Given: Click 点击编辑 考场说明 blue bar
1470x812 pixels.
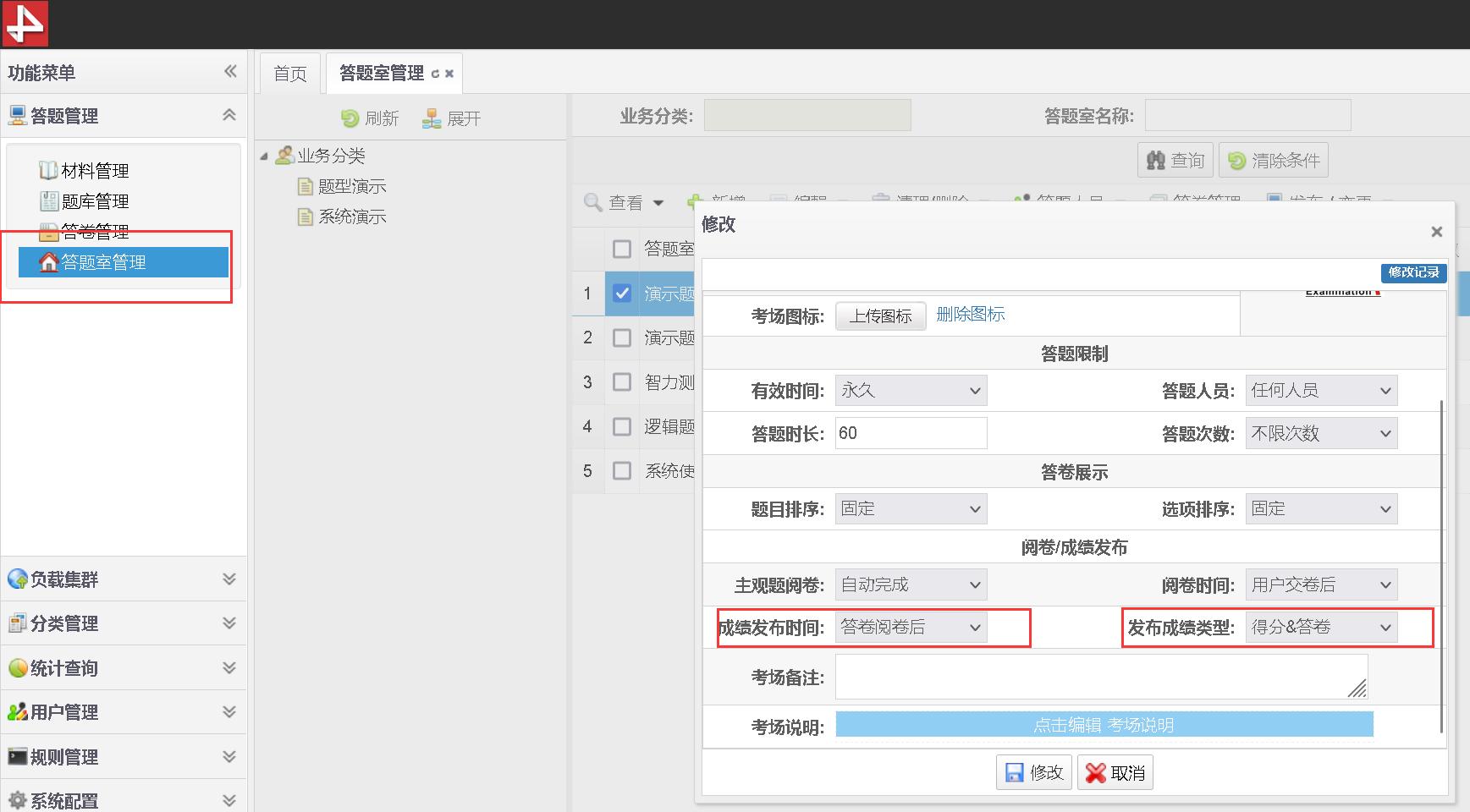Looking at the screenshot, I should 1104,725.
